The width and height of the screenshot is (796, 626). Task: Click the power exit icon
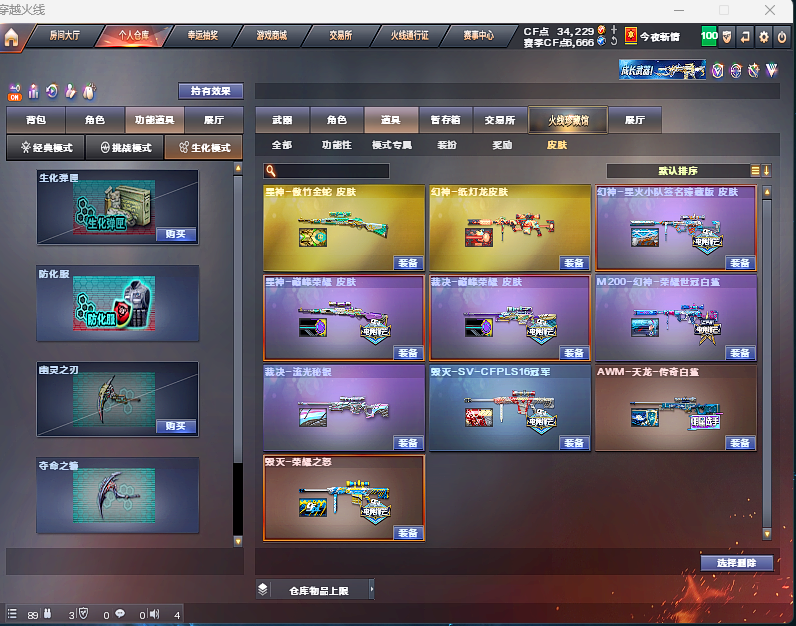(782, 37)
